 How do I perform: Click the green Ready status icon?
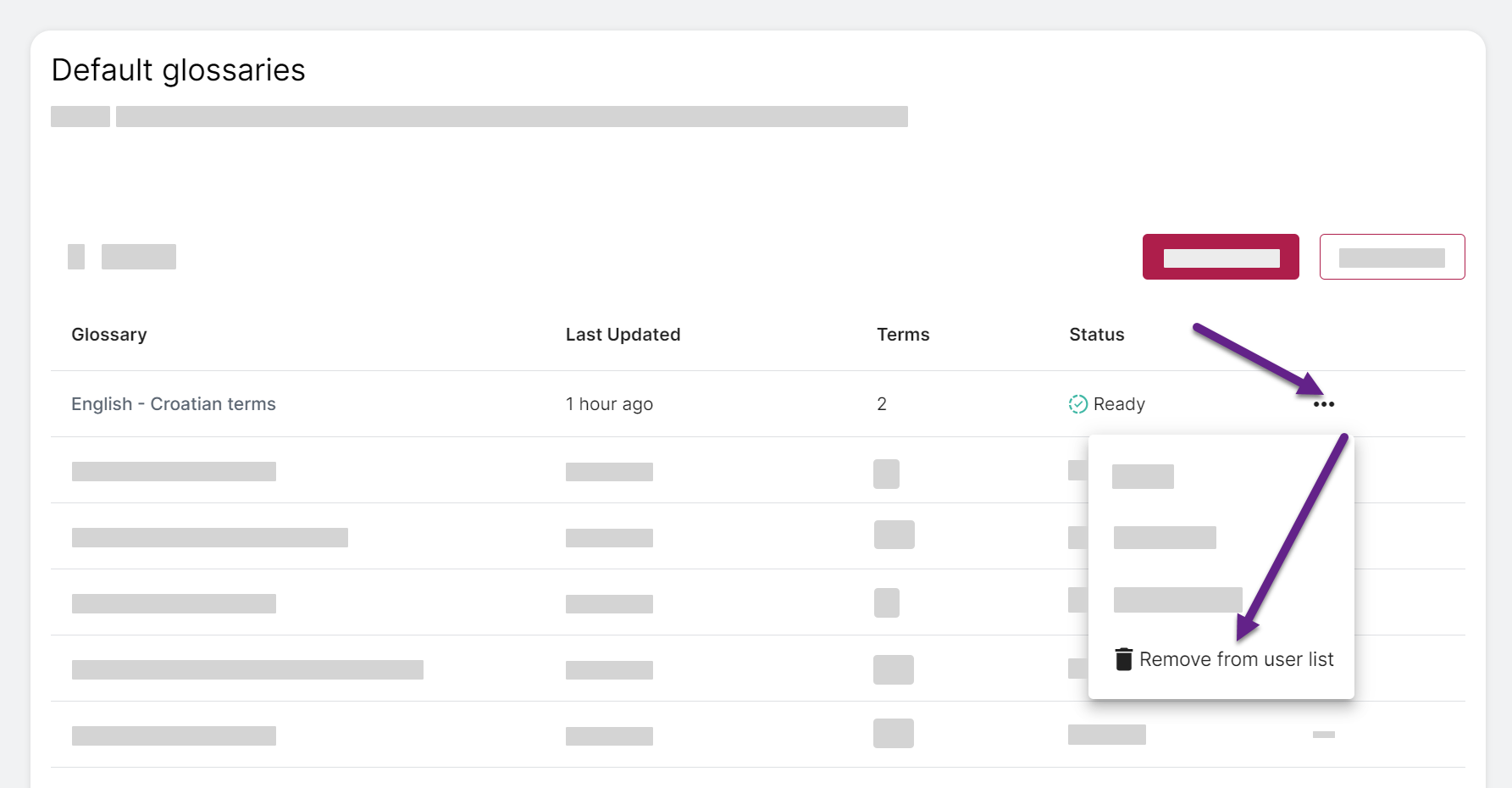(x=1077, y=404)
